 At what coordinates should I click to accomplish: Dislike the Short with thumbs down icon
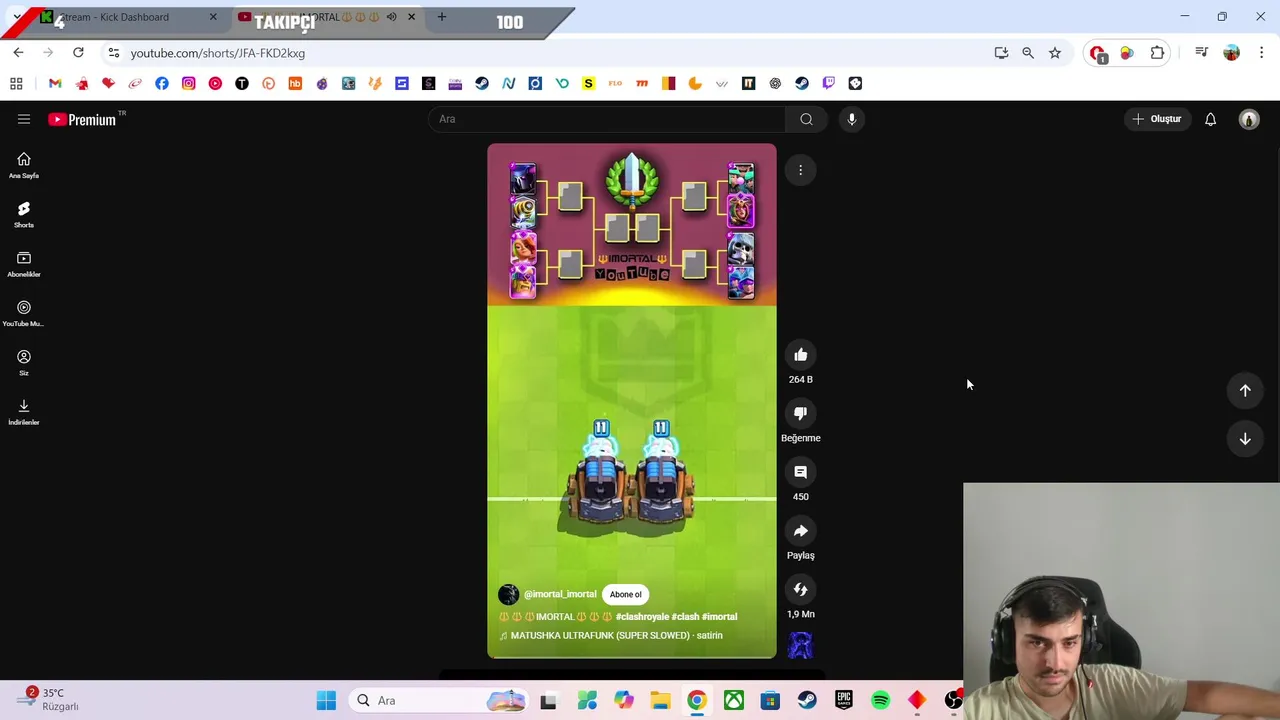800,413
